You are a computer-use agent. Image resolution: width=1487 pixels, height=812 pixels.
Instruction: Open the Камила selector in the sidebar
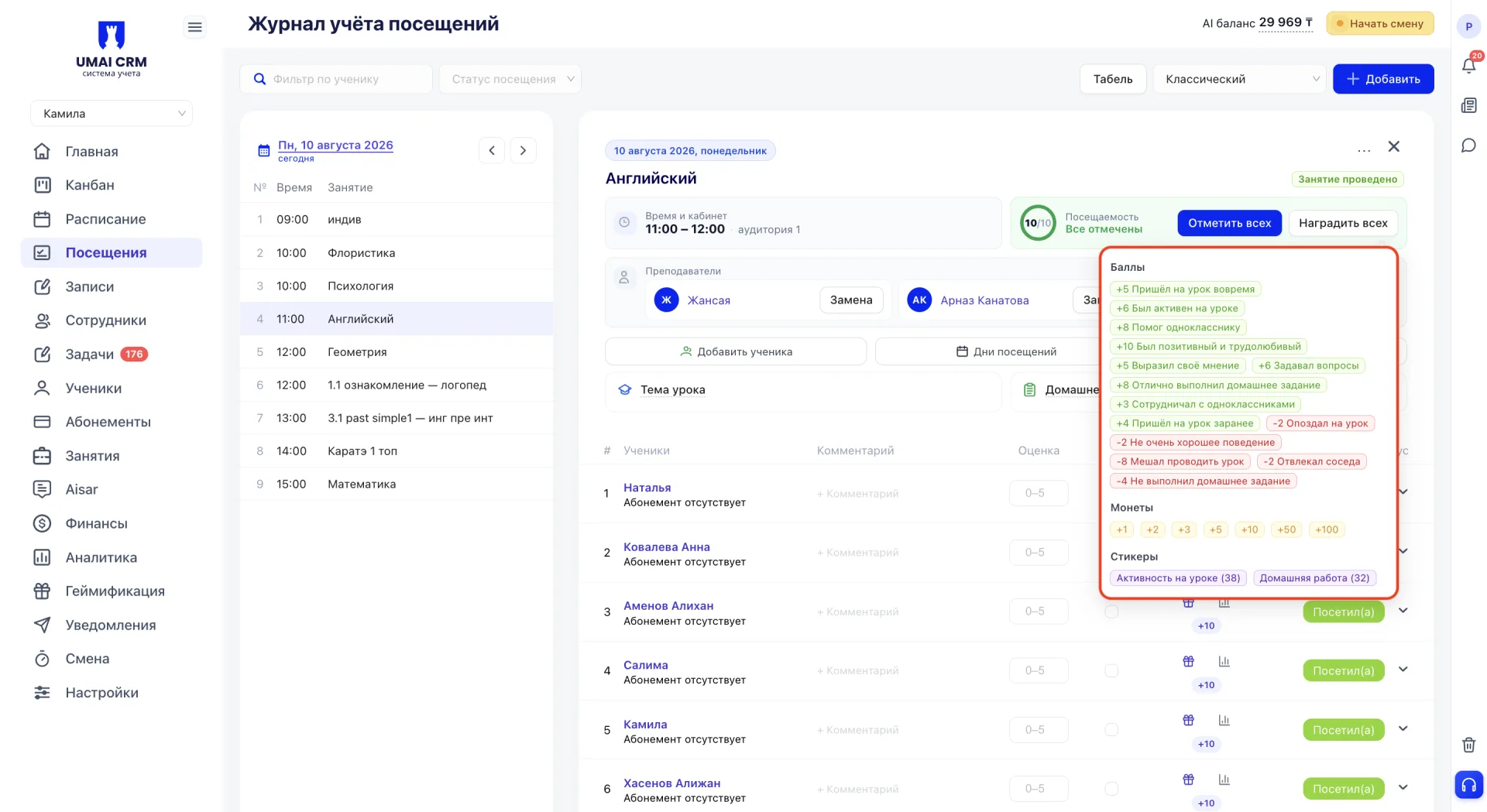112,113
